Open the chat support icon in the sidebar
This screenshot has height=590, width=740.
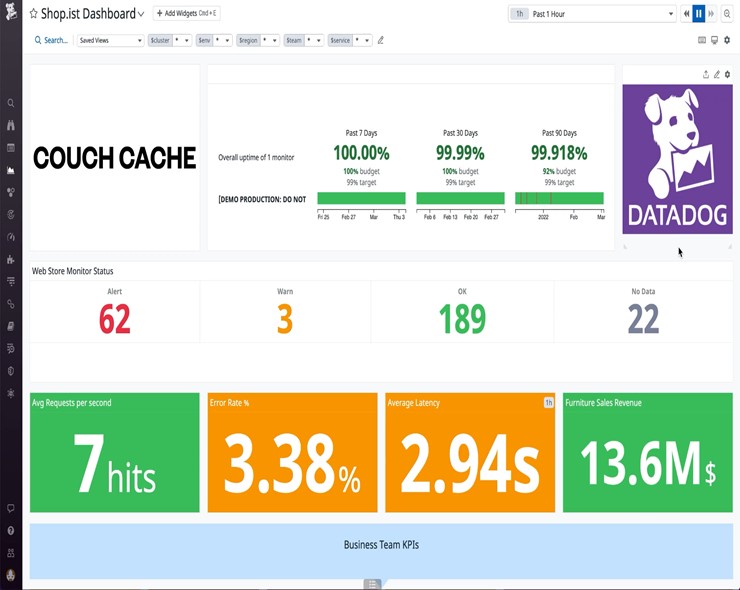point(11,508)
